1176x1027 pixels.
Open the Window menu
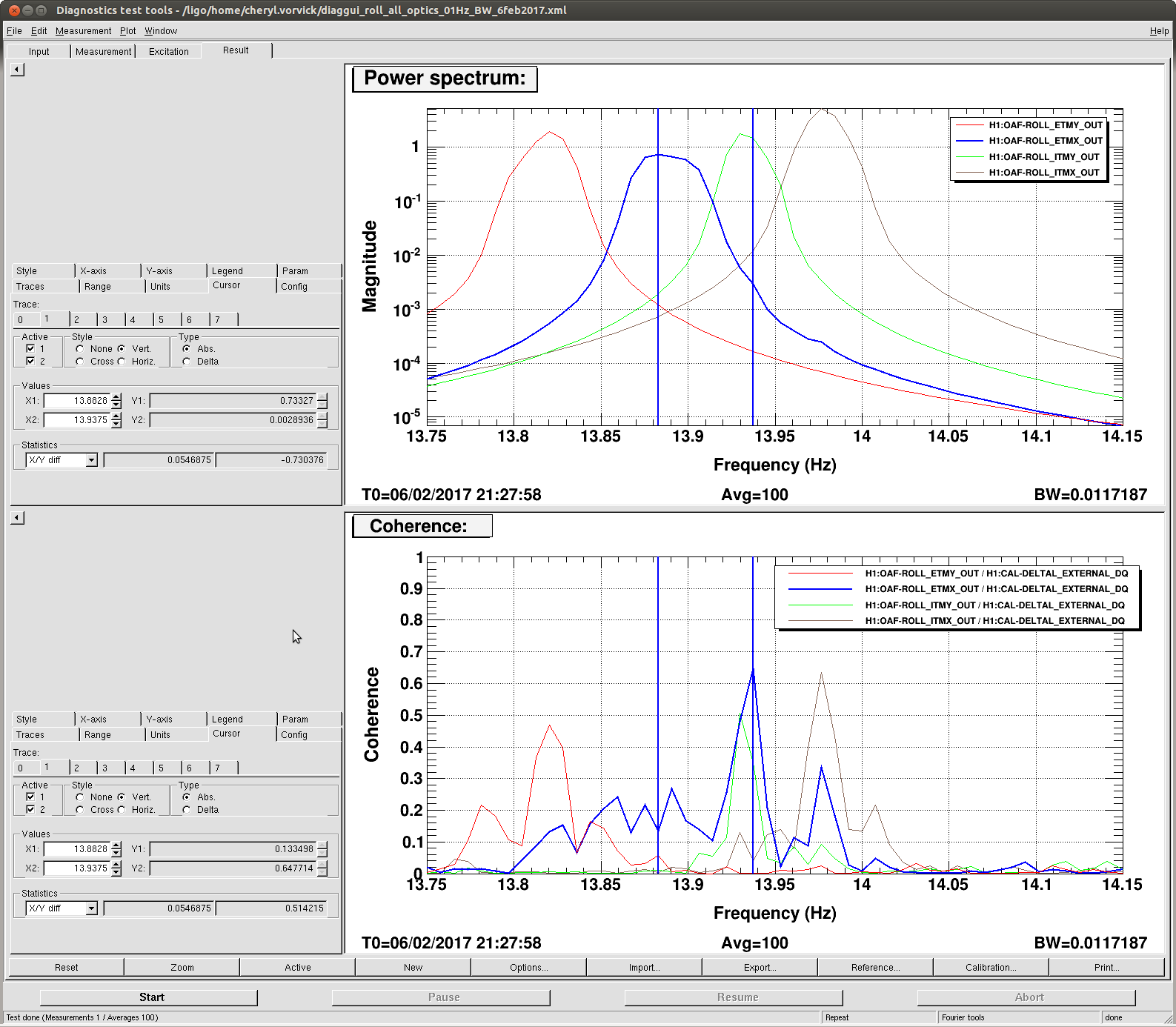161,31
